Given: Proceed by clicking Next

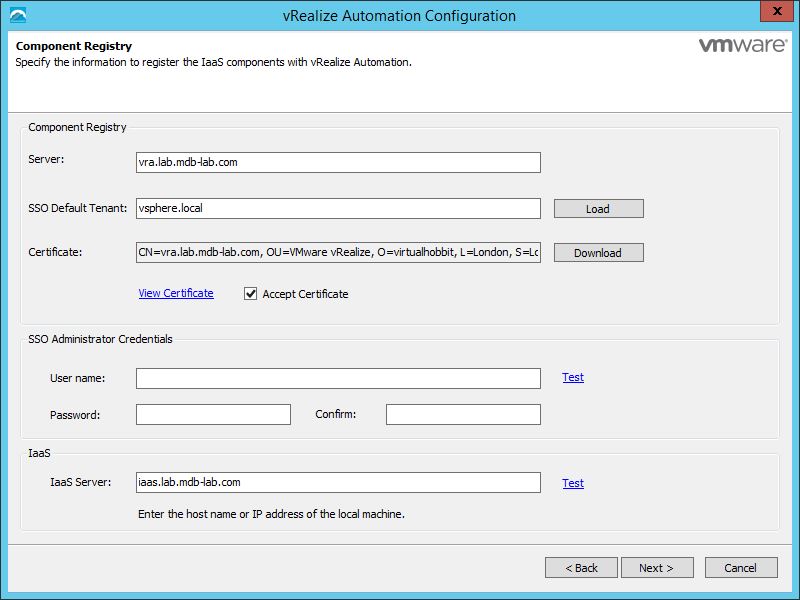Looking at the screenshot, I should coord(655,568).
